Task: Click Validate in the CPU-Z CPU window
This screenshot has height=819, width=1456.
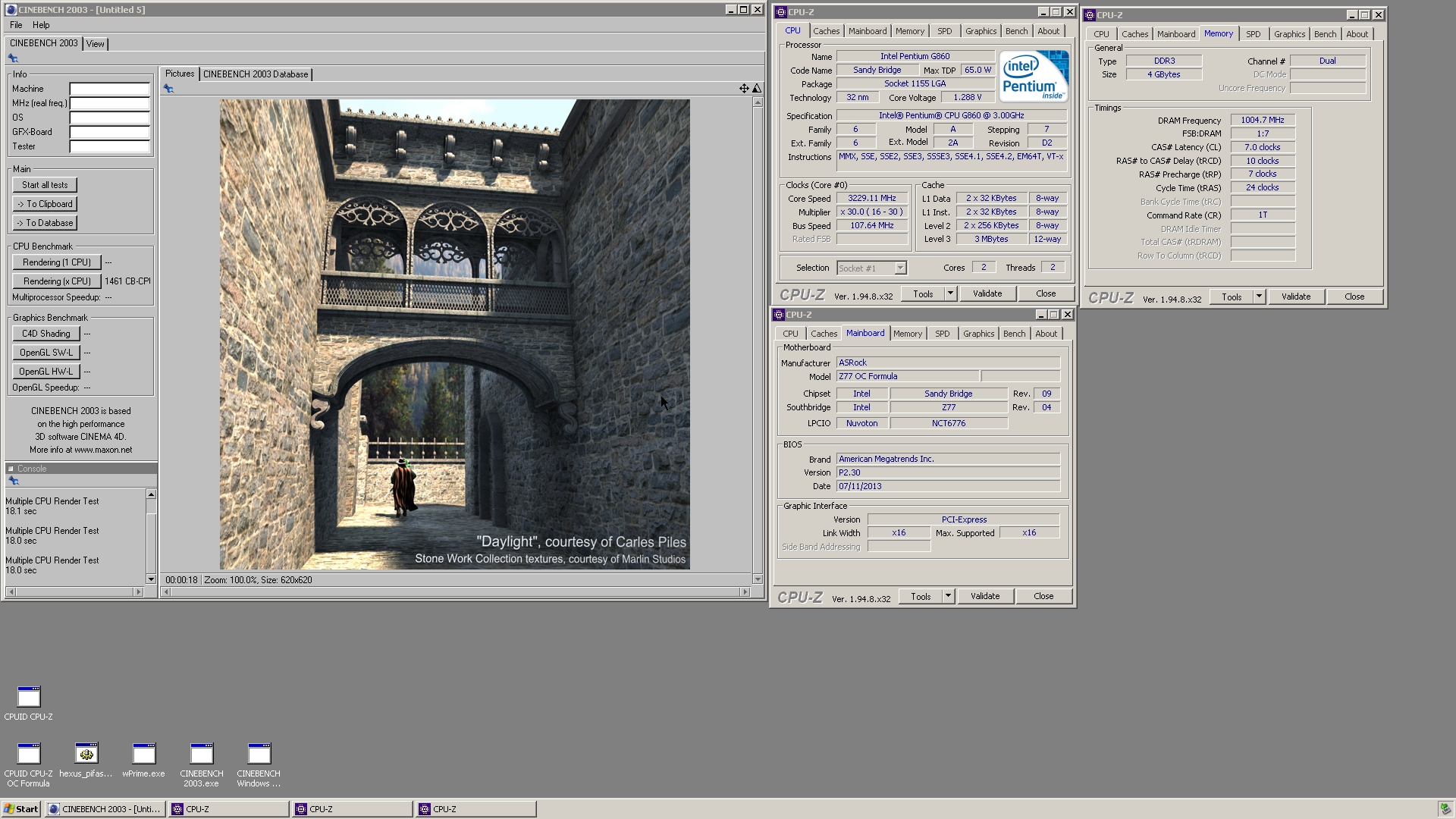Action: [x=987, y=293]
